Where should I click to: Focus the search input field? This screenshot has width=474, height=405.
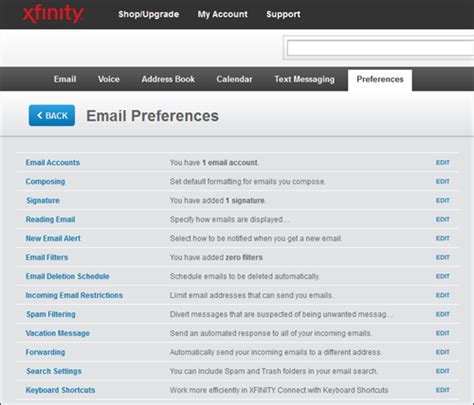coord(380,48)
